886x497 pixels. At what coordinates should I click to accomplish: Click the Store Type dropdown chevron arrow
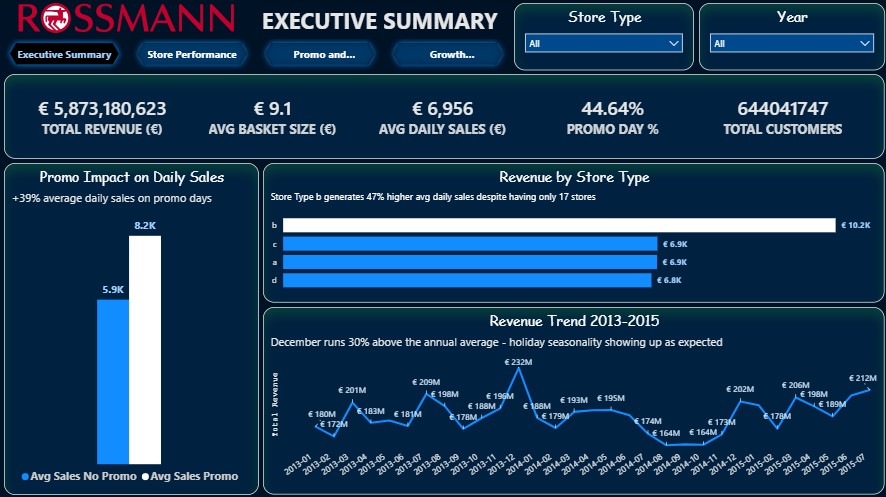click(x=674, y=43)
